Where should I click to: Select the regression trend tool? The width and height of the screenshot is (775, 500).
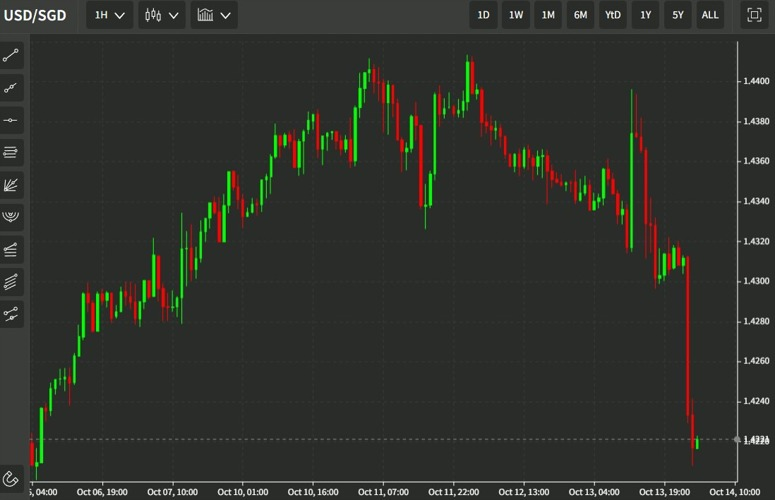[x=11, y=250]
